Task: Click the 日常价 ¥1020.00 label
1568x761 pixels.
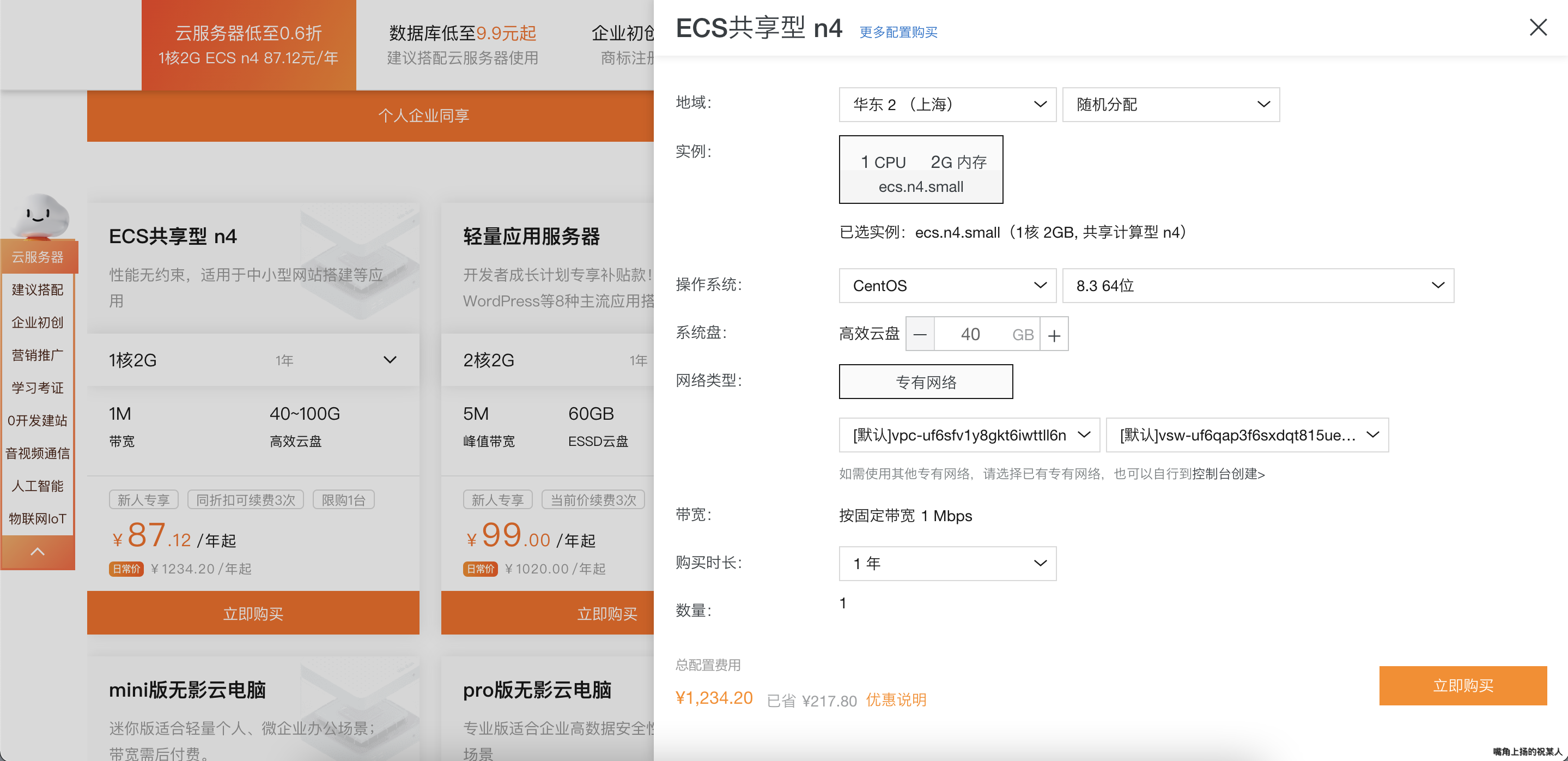Action: click(x=534, y=569)
